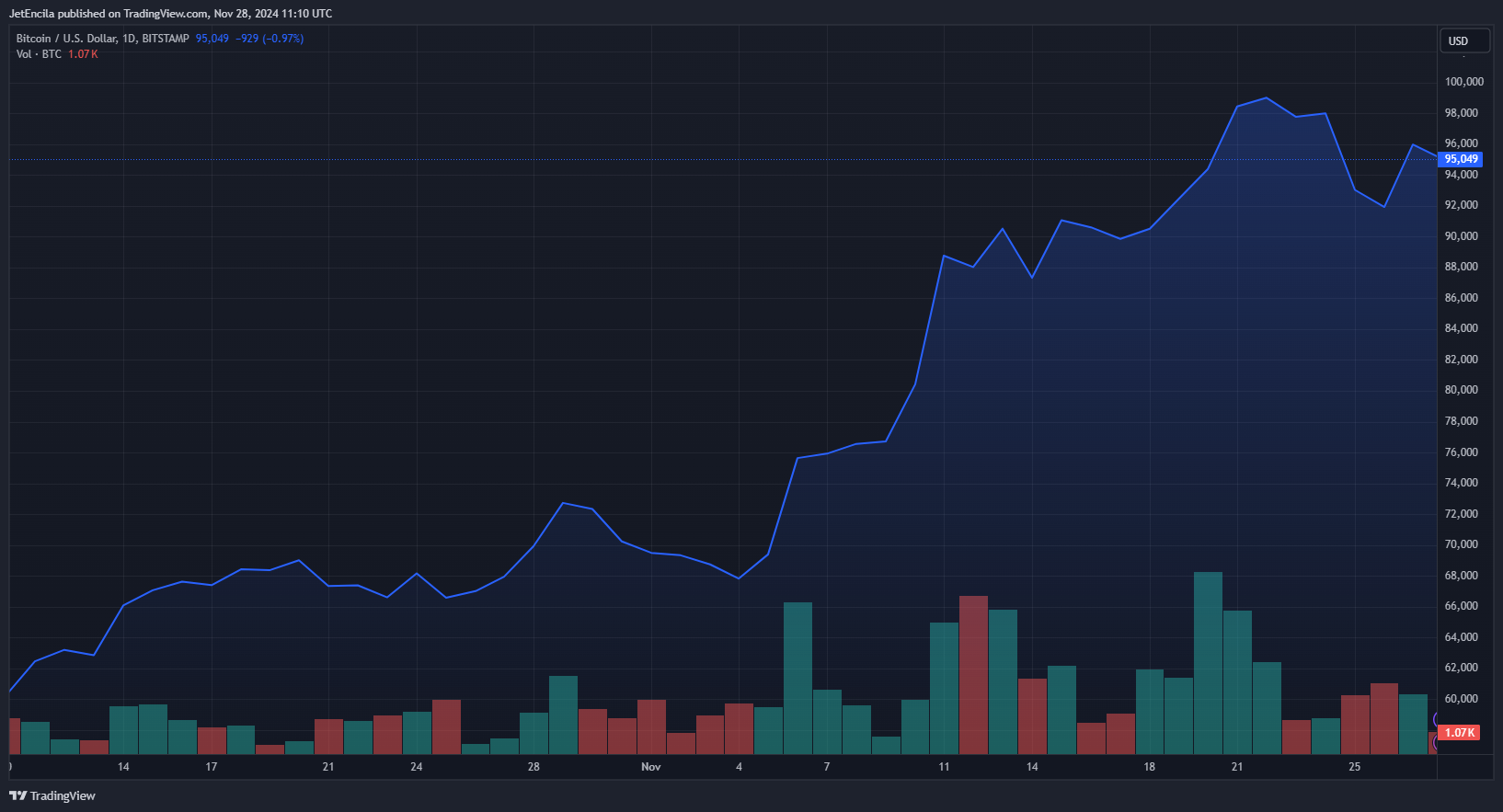1503x812 pixels.
Task: Click the 14 date label left of 17
Action: [123, 767]
